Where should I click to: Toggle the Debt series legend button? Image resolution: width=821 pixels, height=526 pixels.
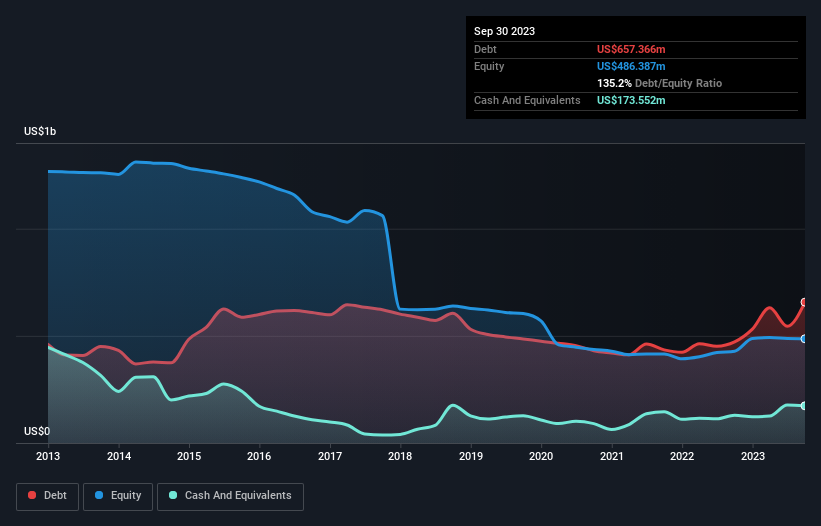click(48, 496)
